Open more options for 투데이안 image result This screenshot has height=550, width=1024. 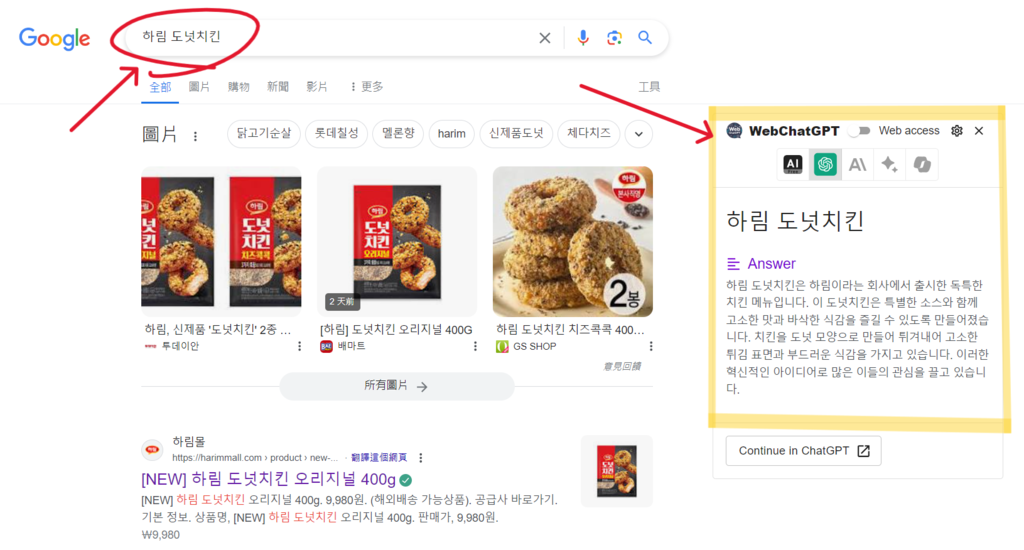click(x=300, y=346)
